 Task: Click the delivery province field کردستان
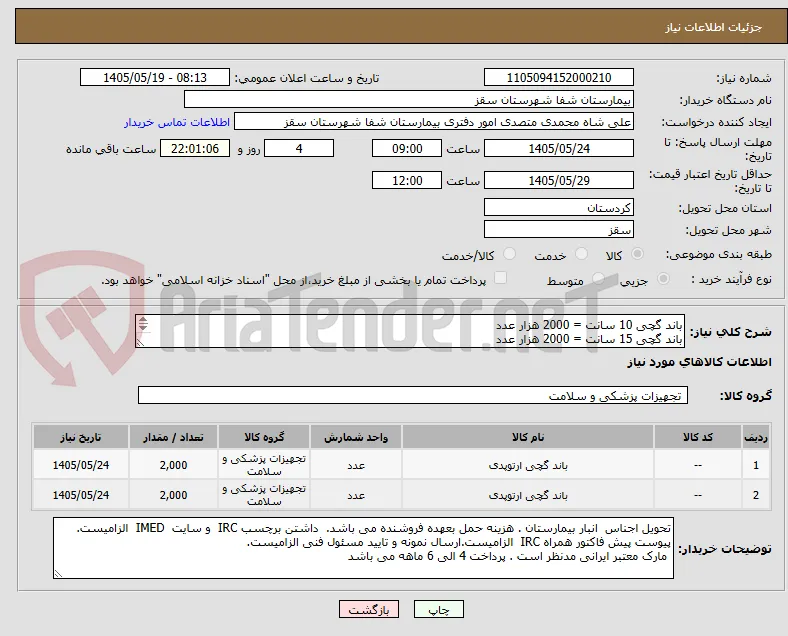coord(558,207)
